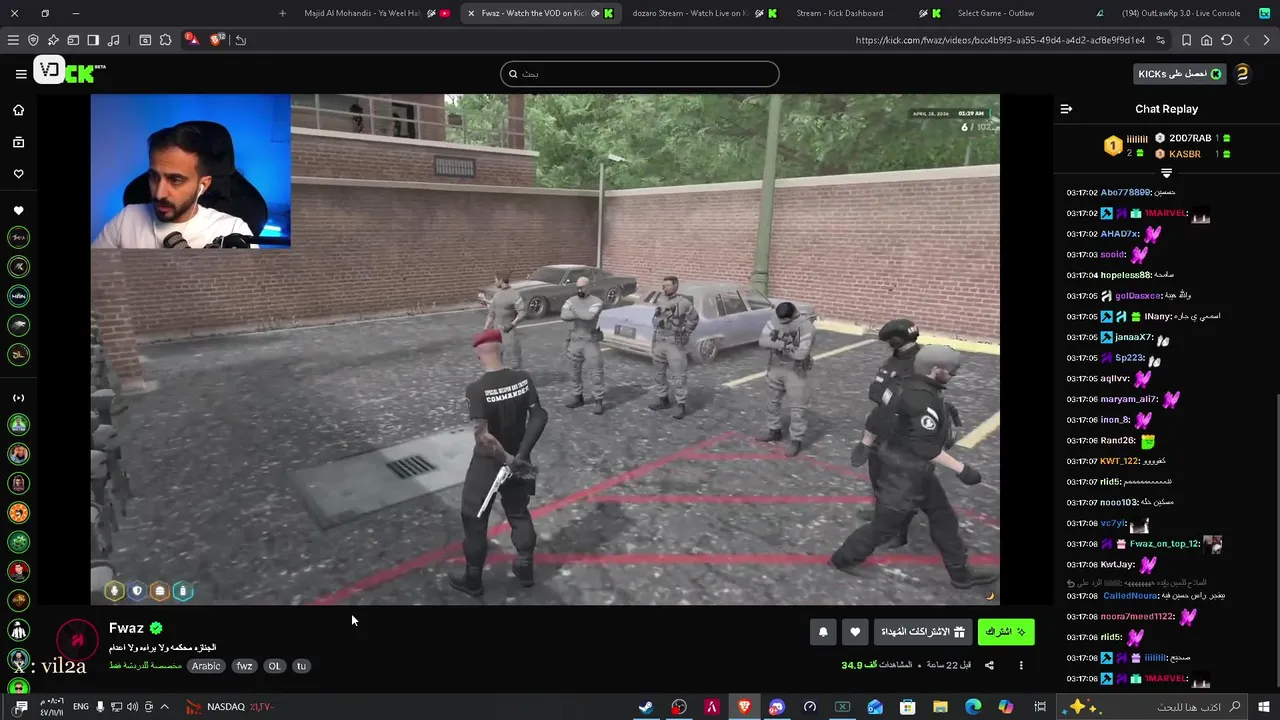Screen dimensions: 1280x720
Task: Click the Windows Start button
Action: coord(1264,707)
